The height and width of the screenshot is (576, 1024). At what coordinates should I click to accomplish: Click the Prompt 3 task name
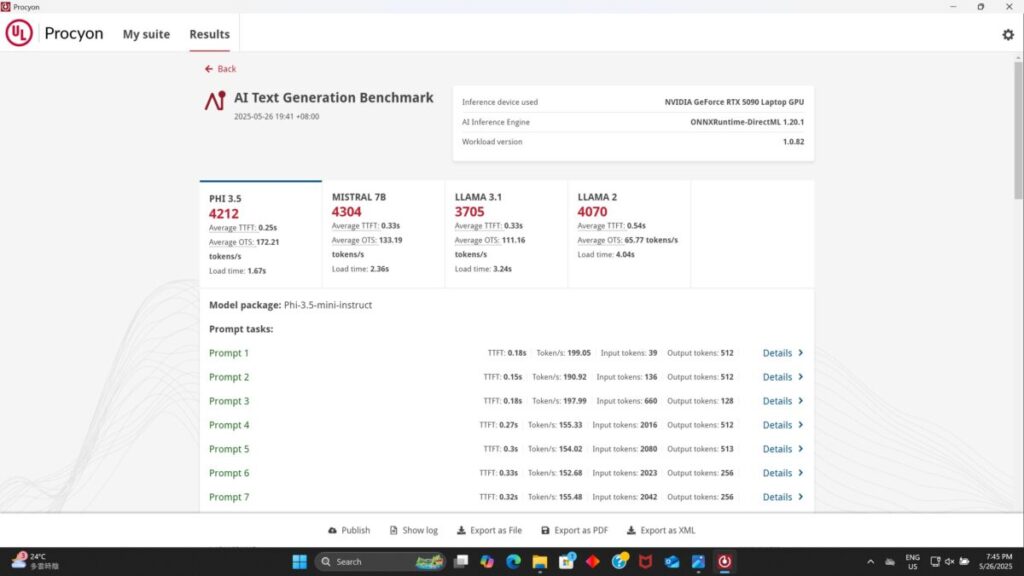(229, 401)
